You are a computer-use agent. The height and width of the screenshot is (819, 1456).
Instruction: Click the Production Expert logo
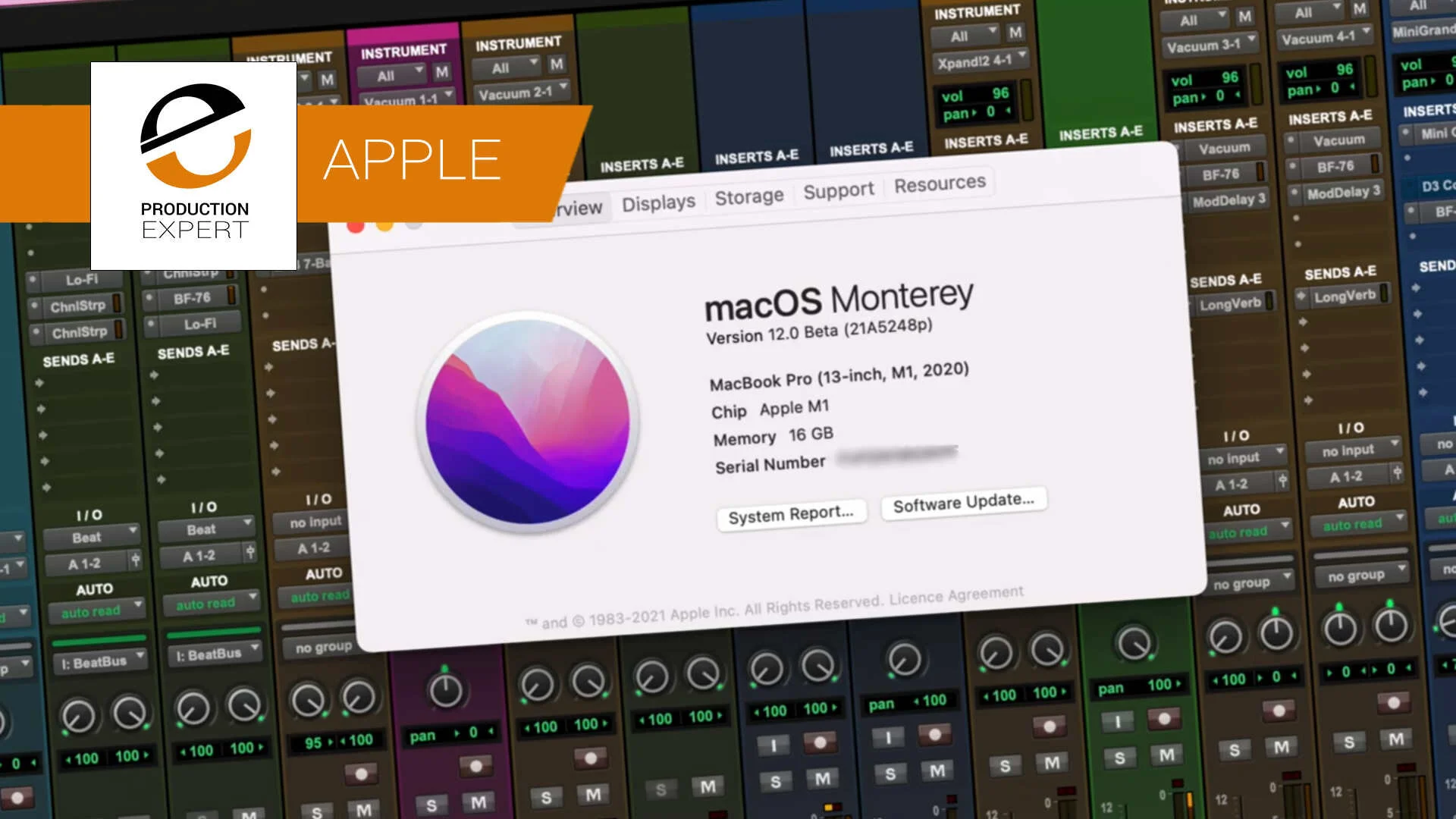[194, 165]
